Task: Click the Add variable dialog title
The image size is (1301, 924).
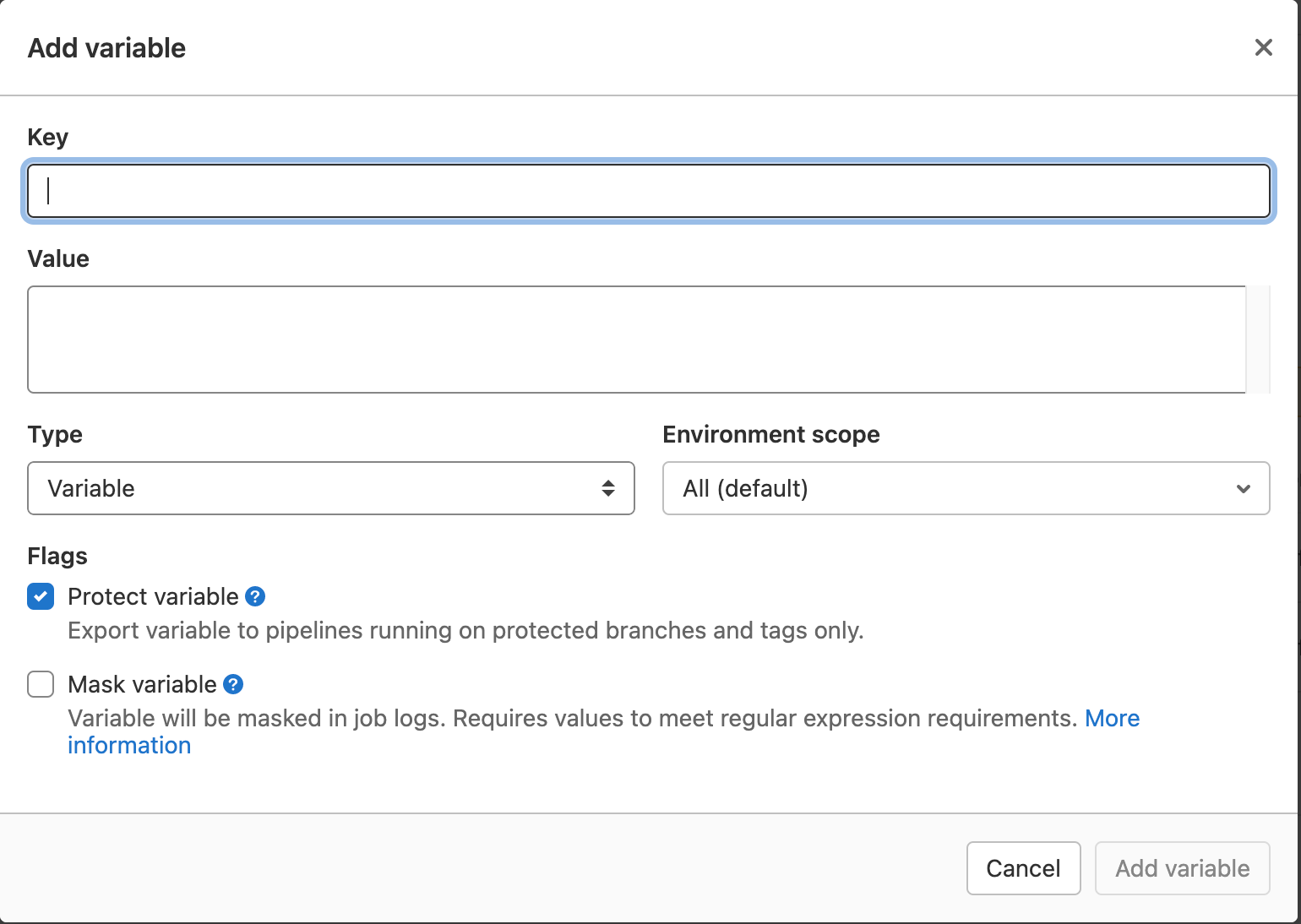Action: (106, 47)
